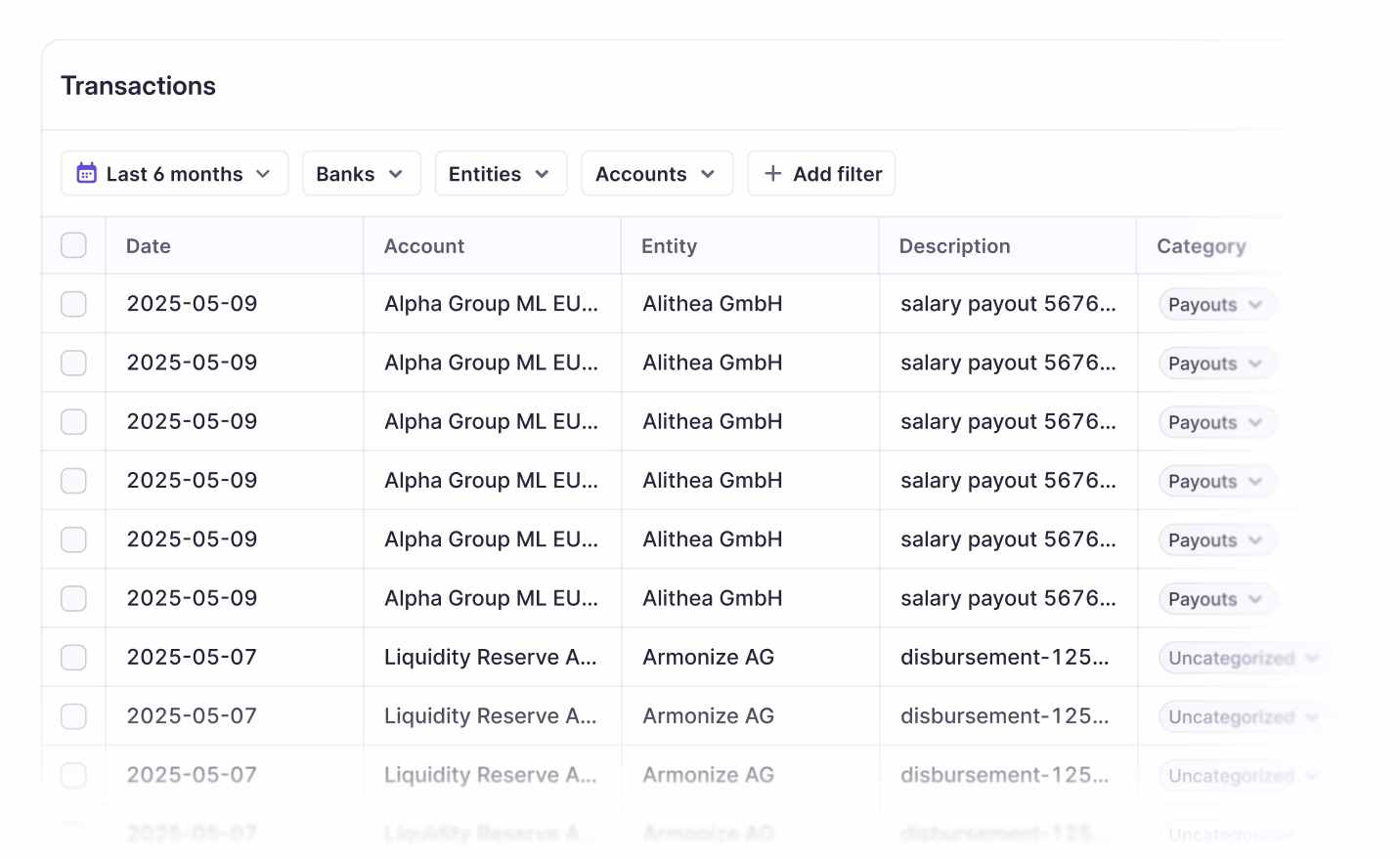Screen dimensions: 1400x860
Task: Select first Alpha Group ML EU... account cell
Action: 492,304
